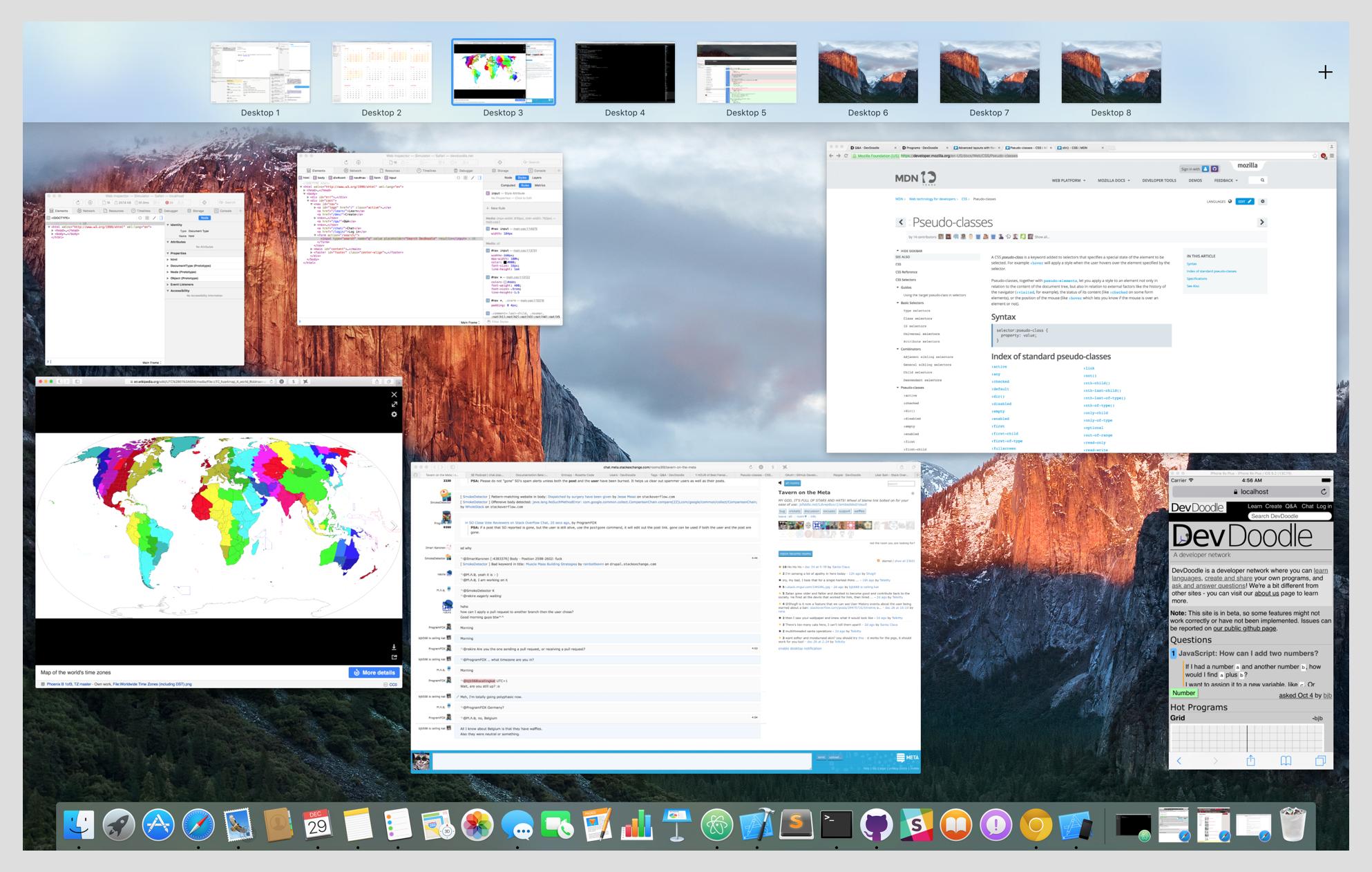Tap Share icon in Simulator Safari toolbar

pyautogui.click(x=1250, y=761)
